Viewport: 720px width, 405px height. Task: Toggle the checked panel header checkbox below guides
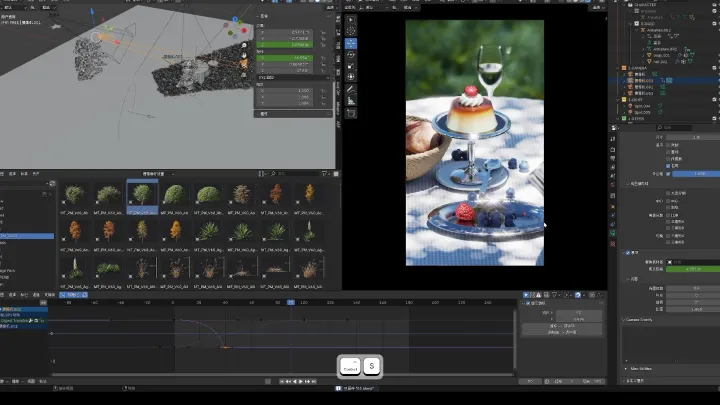(x=628, y=253)
